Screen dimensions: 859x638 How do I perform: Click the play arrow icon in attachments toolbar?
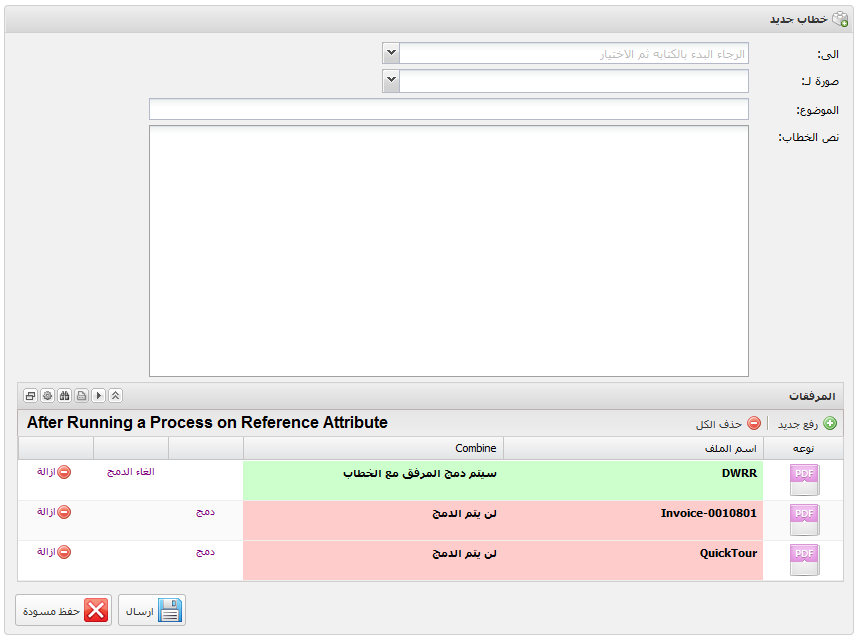click(x=99, y=395)
